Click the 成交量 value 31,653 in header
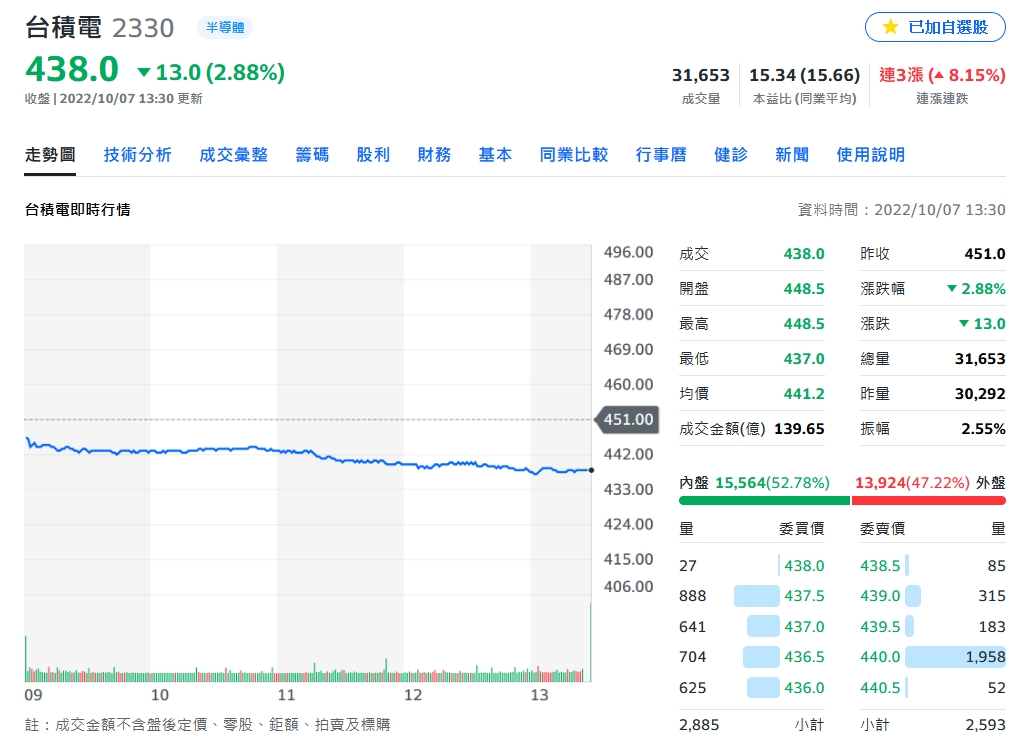Viewport: 1034px width, 750px height. pos(701,75)
